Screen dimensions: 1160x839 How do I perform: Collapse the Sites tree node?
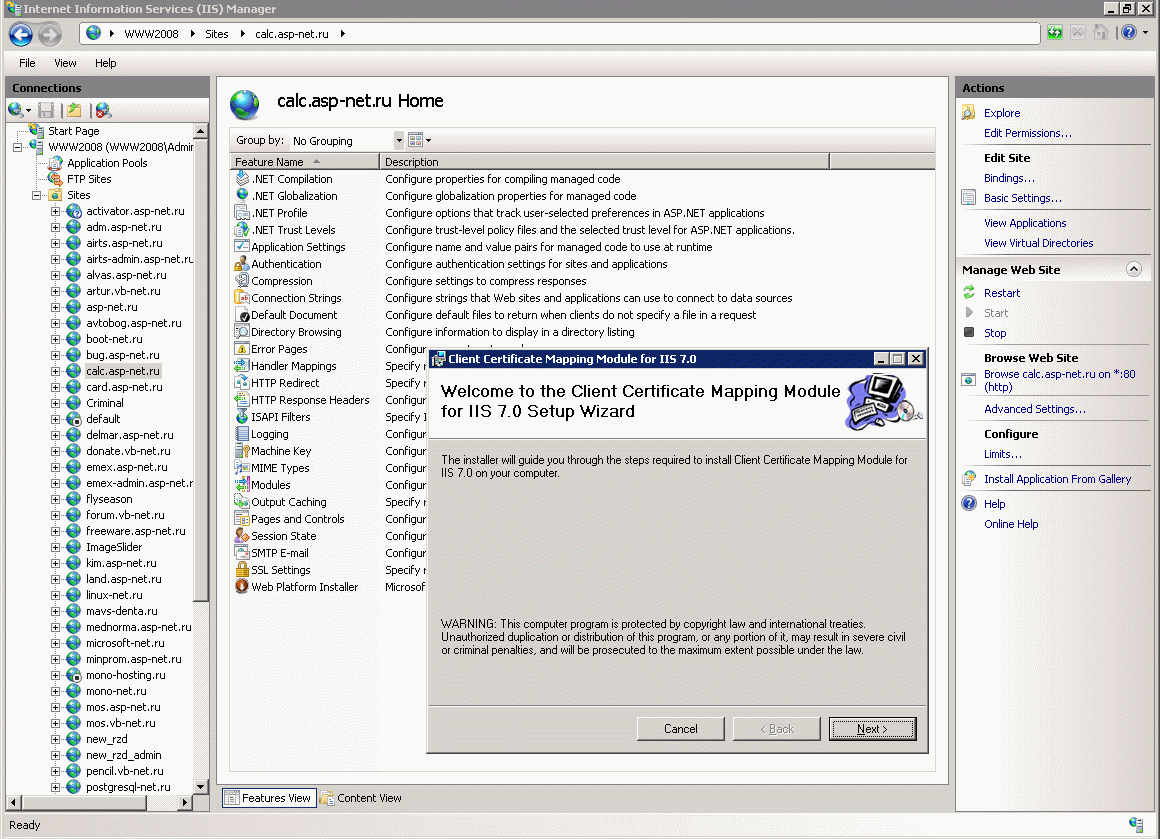36,195
